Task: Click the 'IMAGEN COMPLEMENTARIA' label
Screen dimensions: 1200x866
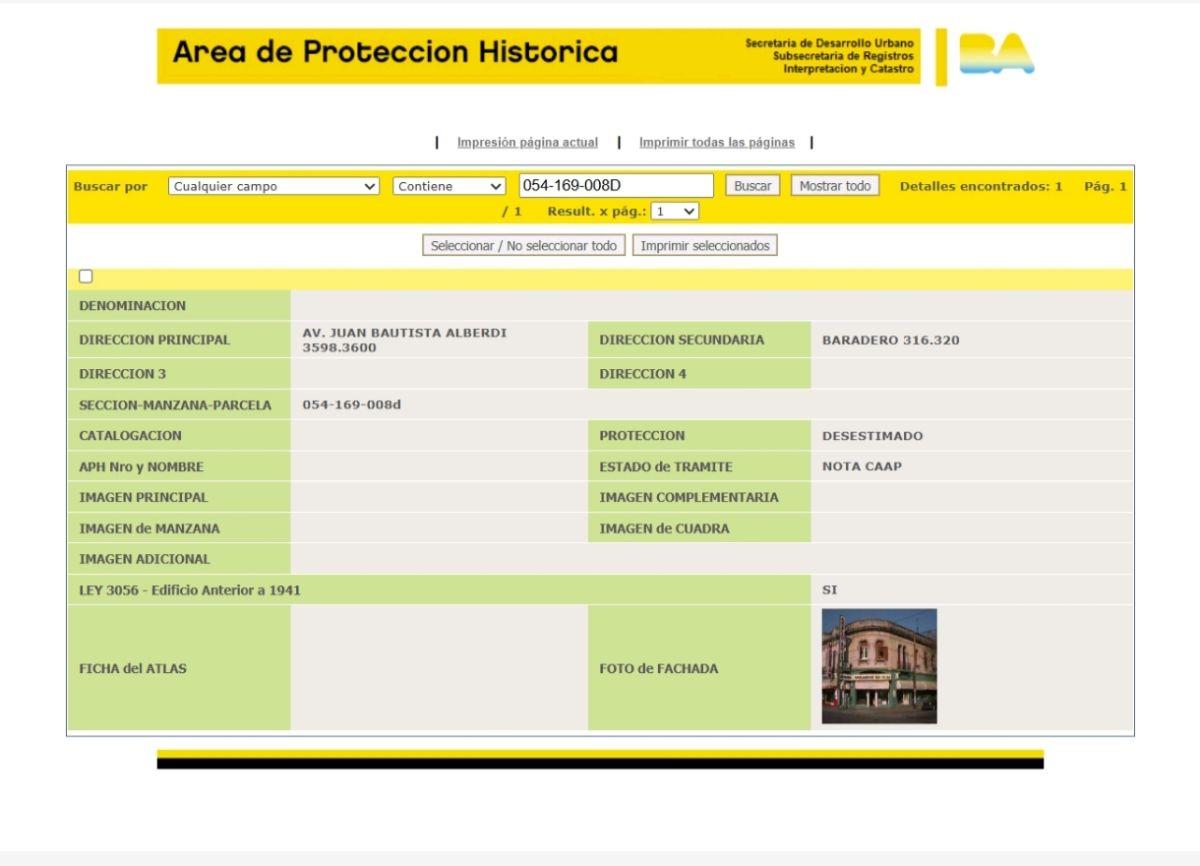Action: 688,497
